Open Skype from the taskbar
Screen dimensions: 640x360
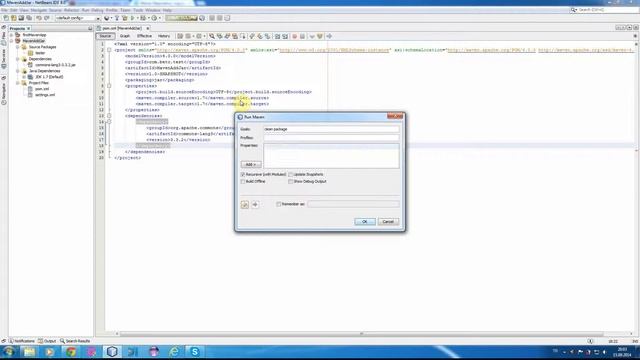point(195,352)
